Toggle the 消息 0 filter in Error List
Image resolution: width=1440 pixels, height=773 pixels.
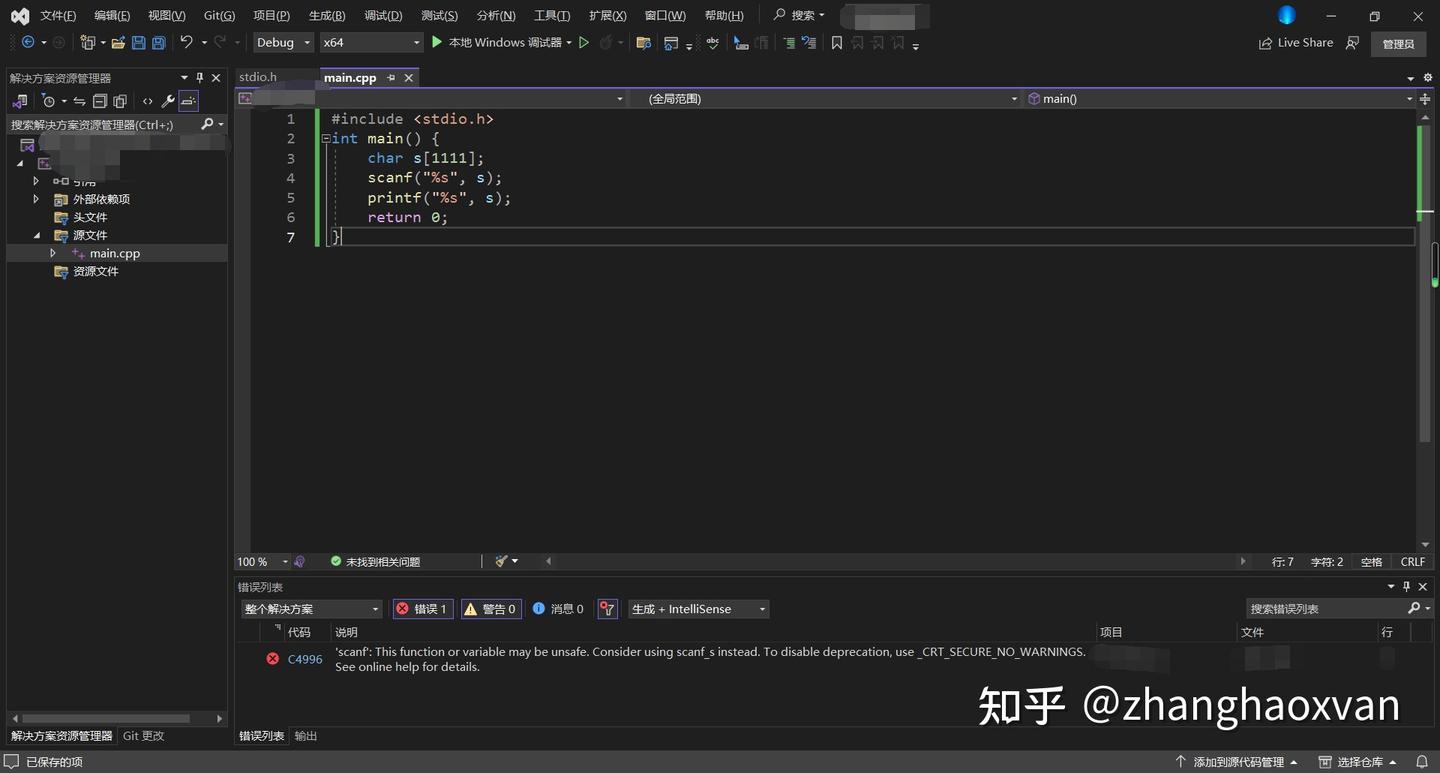[x=558, y=609]
